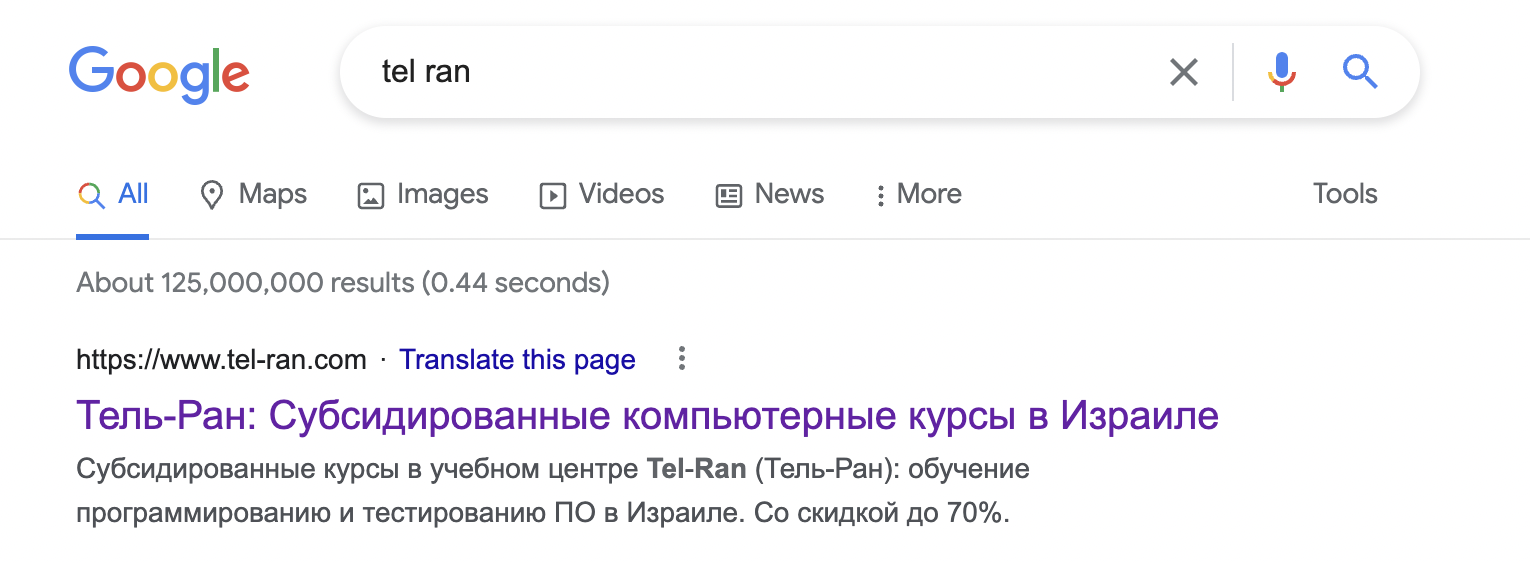Click the News newspaper icon
Screen dimensions: 1530x563
tap(729, 195)
